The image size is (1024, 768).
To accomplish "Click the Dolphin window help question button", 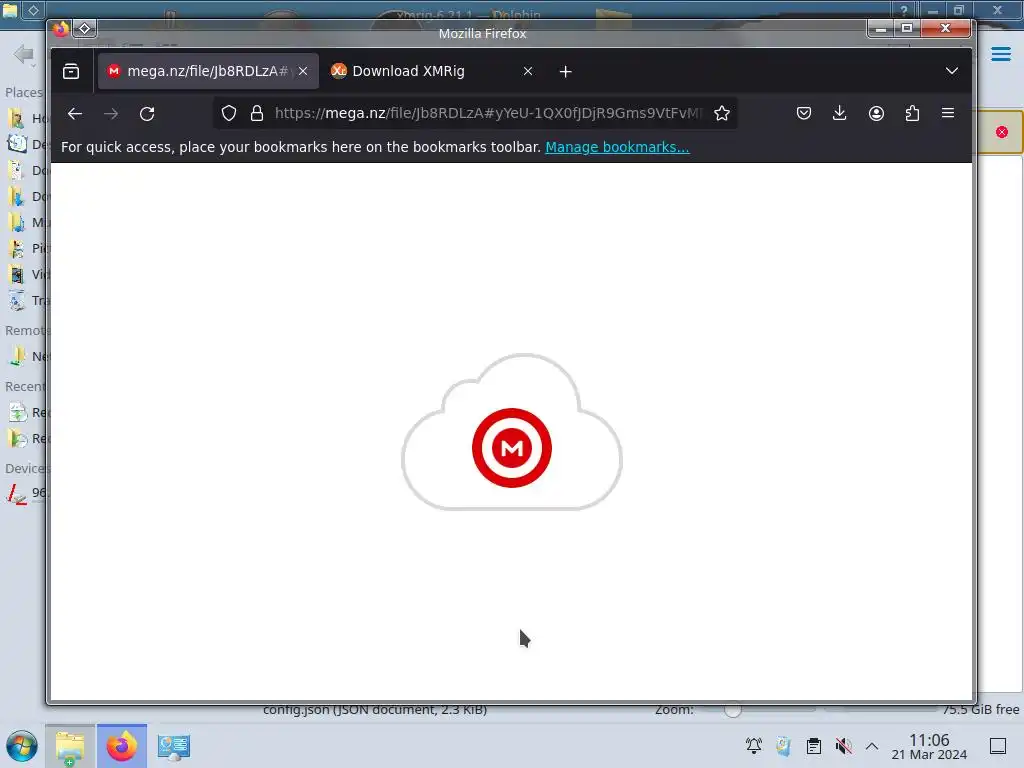I will tap(904, 10).
